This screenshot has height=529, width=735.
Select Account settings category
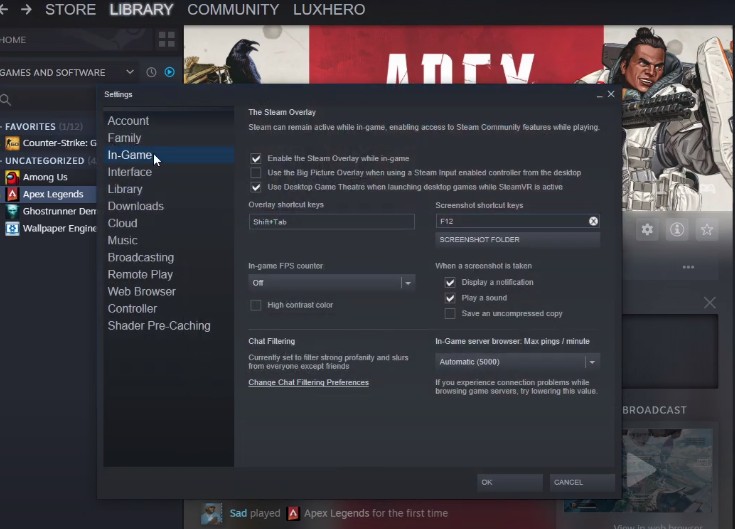(x=168, y=121)
